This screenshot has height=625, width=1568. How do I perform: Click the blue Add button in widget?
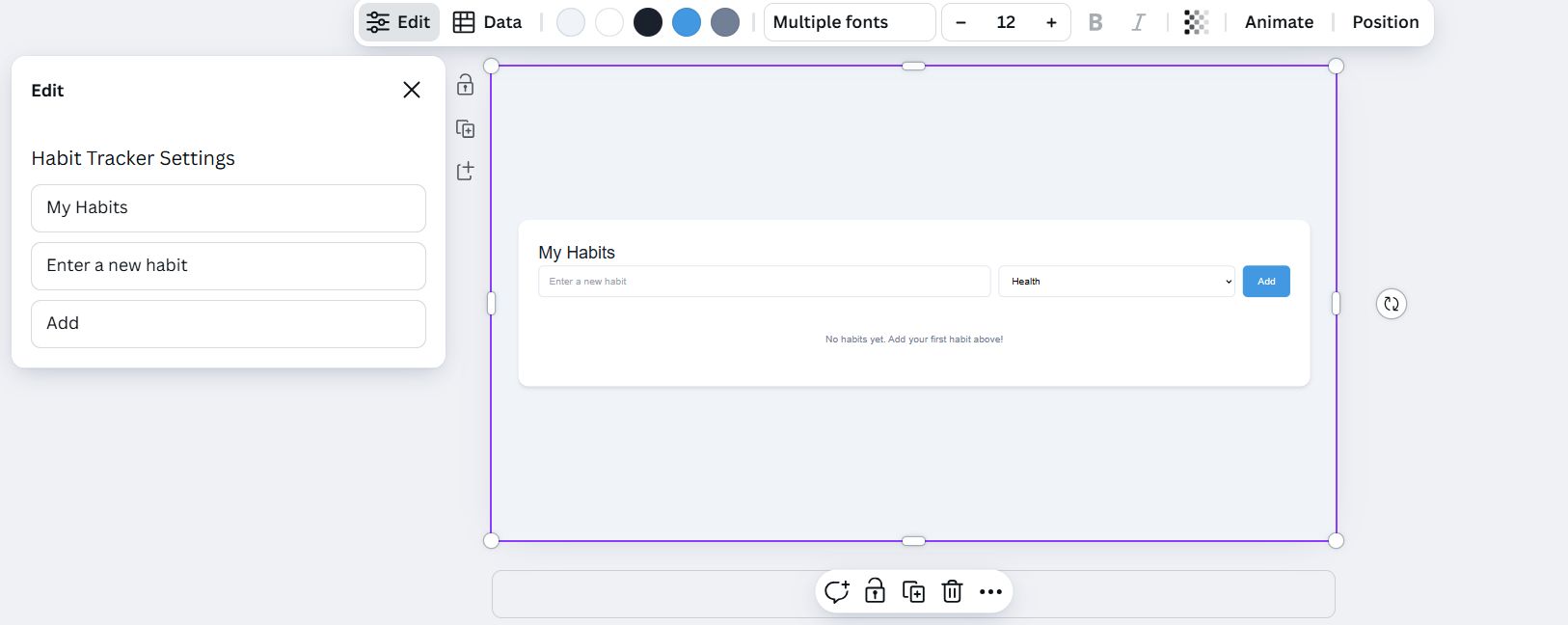(x=1266, y=282)
